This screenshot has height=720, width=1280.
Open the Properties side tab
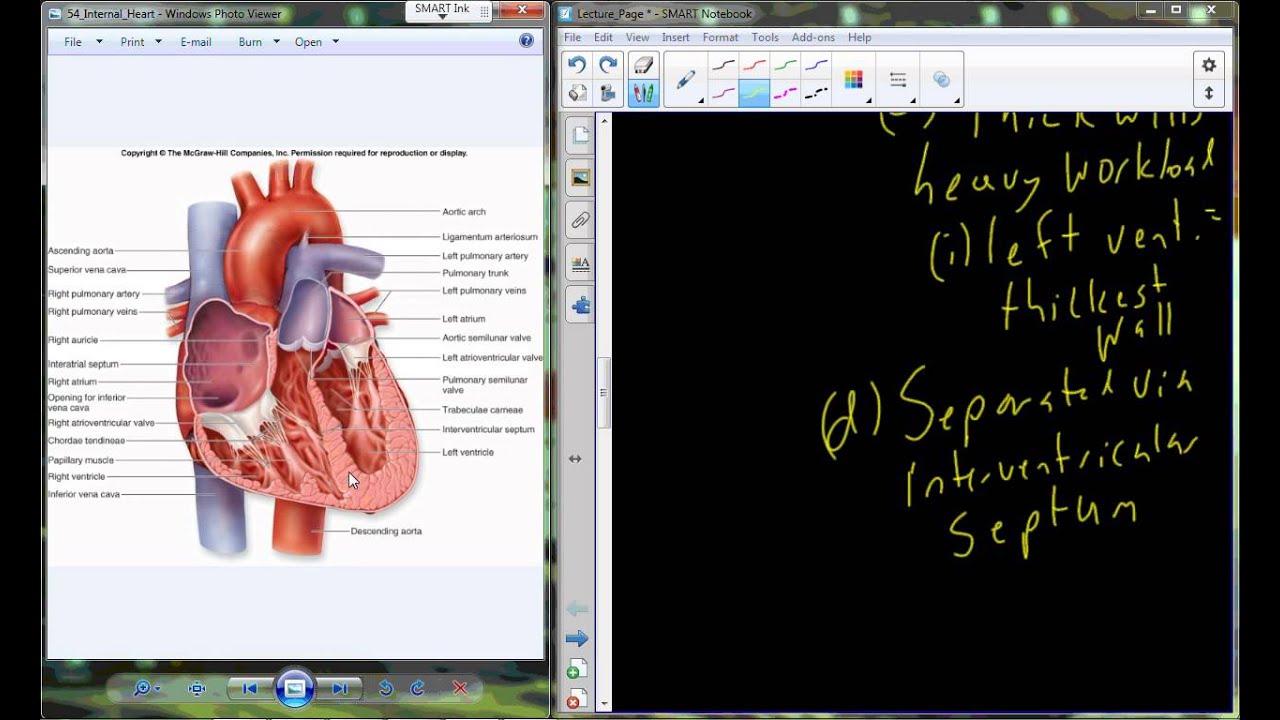580,264
